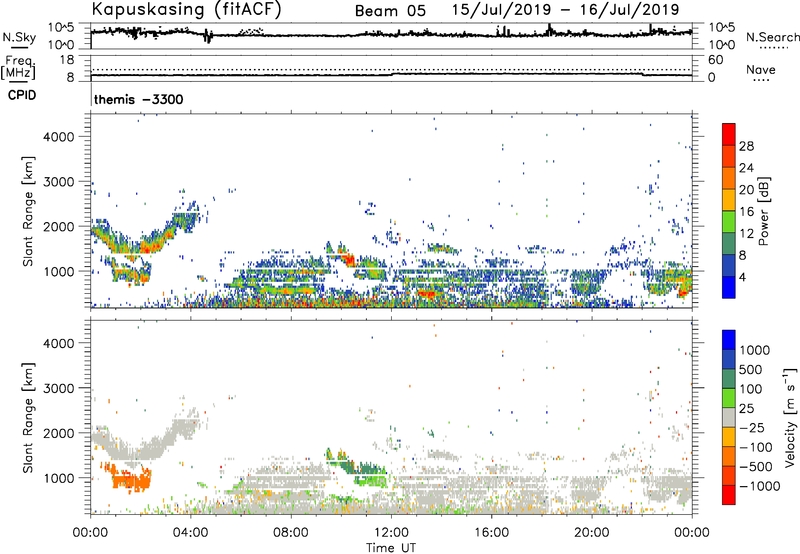Screen dimensions: 800x554
Task: Click the '12:00' time tick label
Action: [x=391, y=533]
